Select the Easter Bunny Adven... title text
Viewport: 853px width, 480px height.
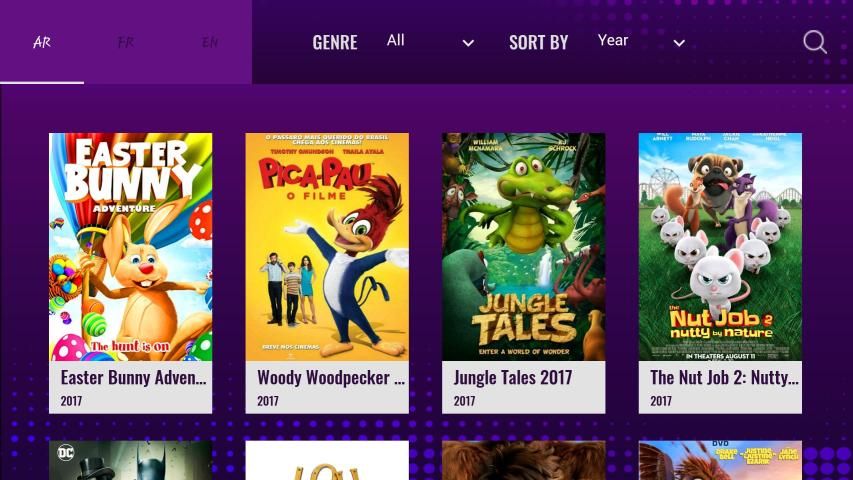click(x=133, y=377)
